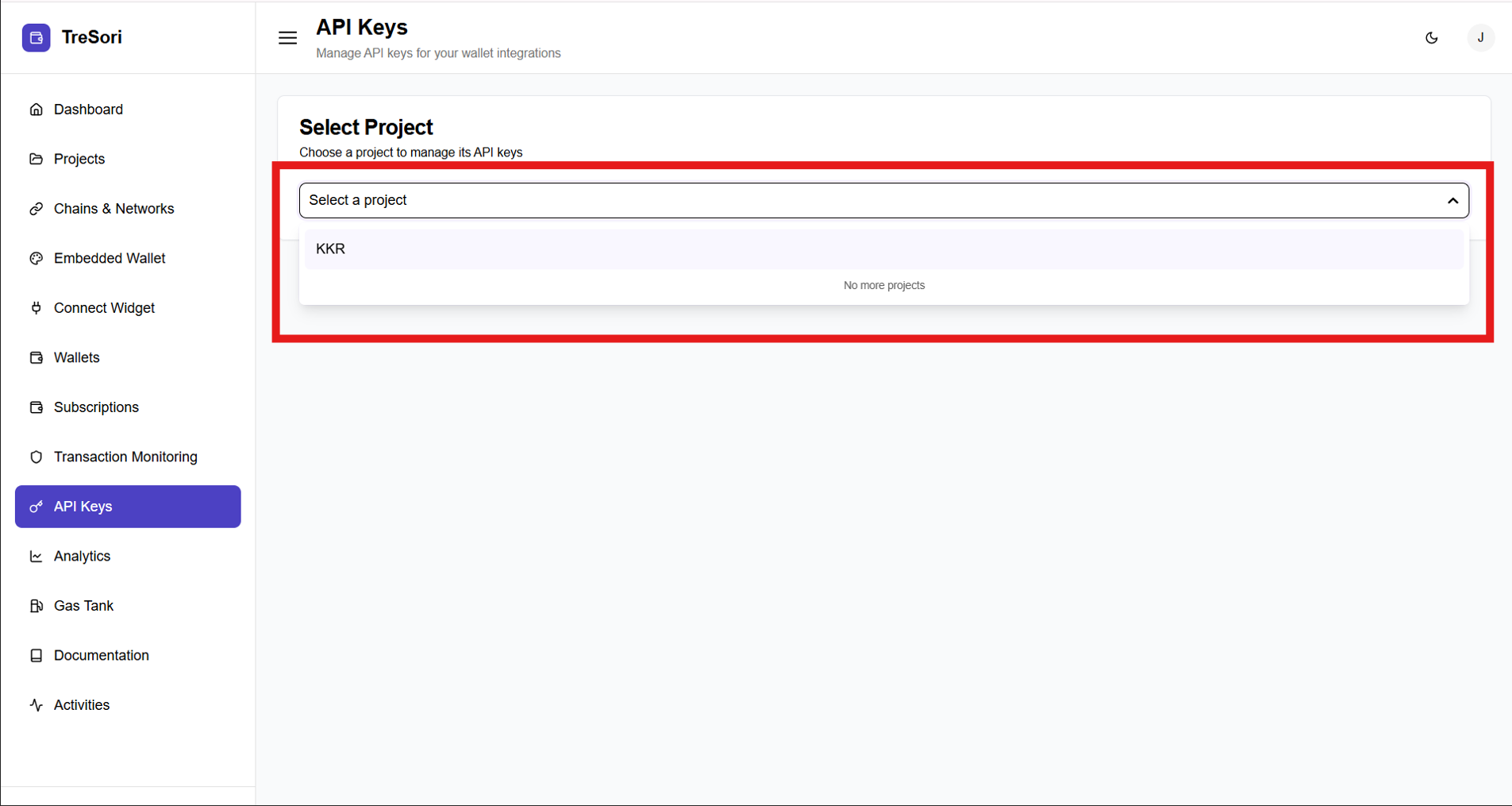Click the Projects folder icon
This screenshot has height=806, width=1512.
point(36,159)
